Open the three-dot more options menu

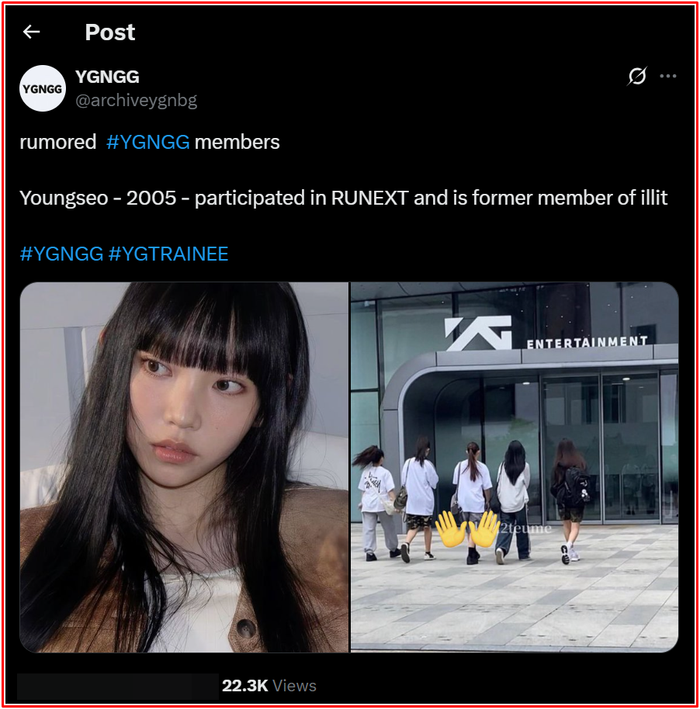(668, 76)
